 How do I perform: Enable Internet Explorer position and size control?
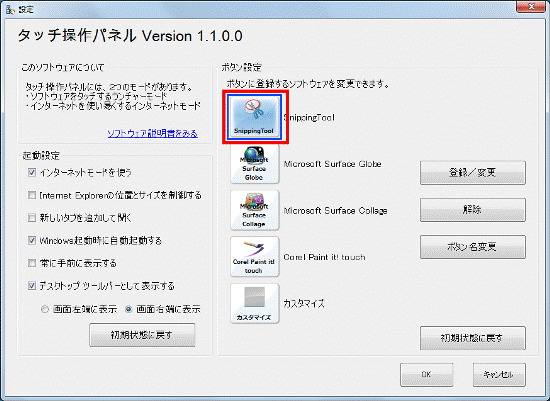(x=32, y=195)
